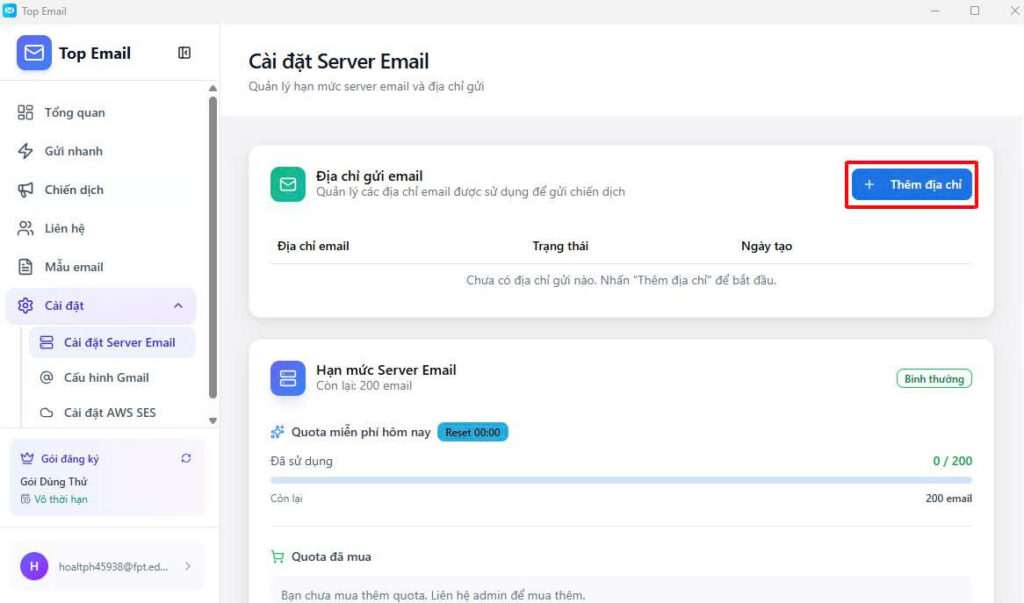This screenshot has width=1024, height=603.
Task: Click Mẫu email document icon
Action: pyautogui.click(x=25, y=267)
